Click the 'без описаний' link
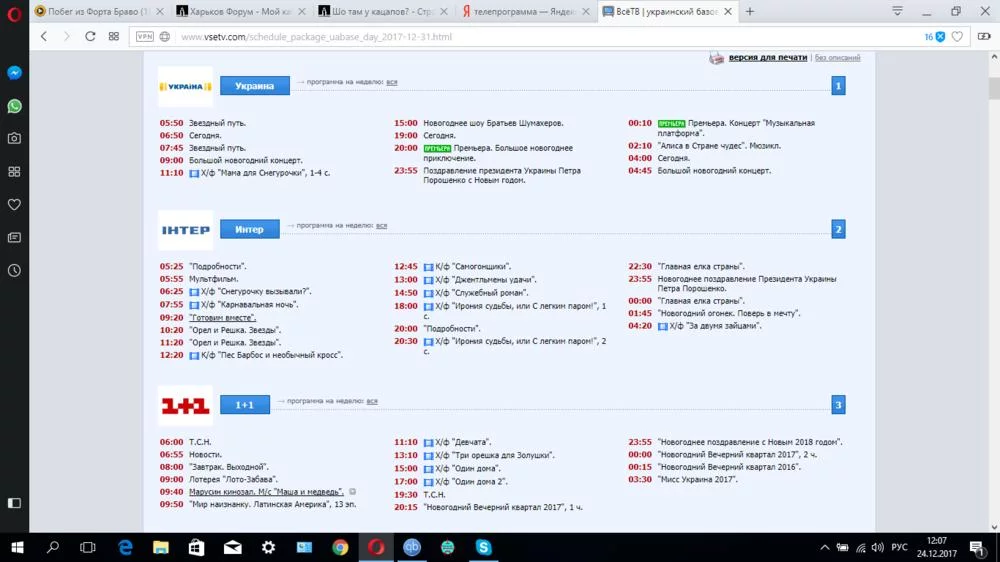Image resolution: width=1000 pixels, height=562 pixels. pyautogui.click(x=837, y=57)
